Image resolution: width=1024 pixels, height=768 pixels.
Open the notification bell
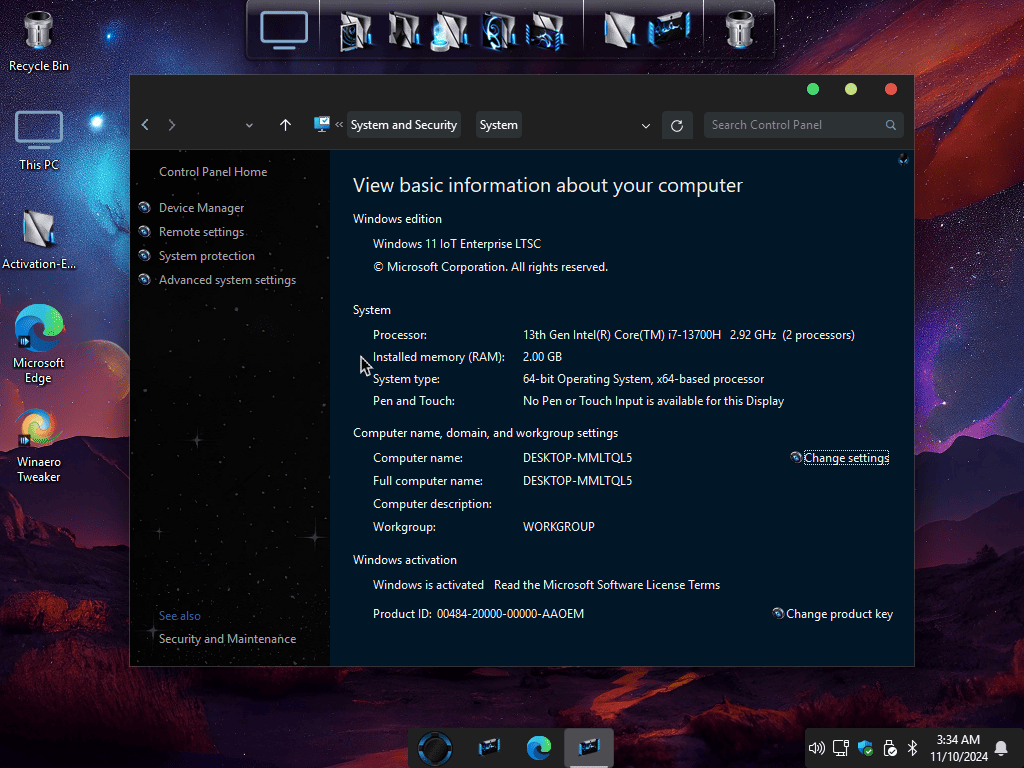tap(1000, 748)
